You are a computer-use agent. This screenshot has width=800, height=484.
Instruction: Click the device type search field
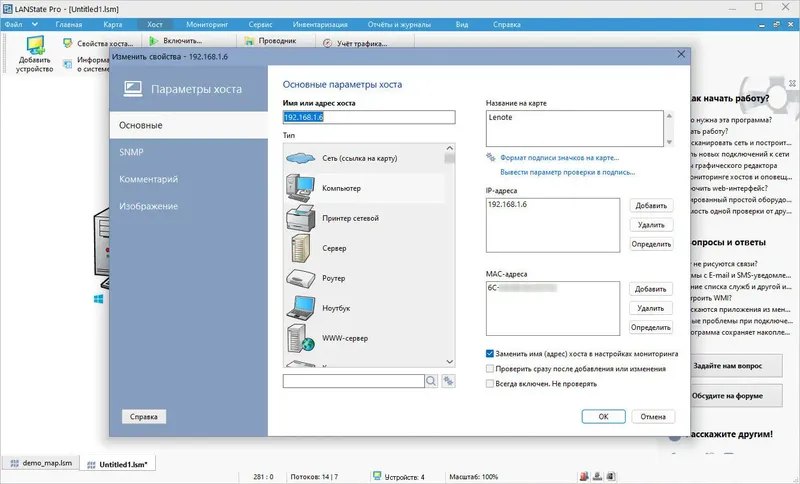point(354,381)
